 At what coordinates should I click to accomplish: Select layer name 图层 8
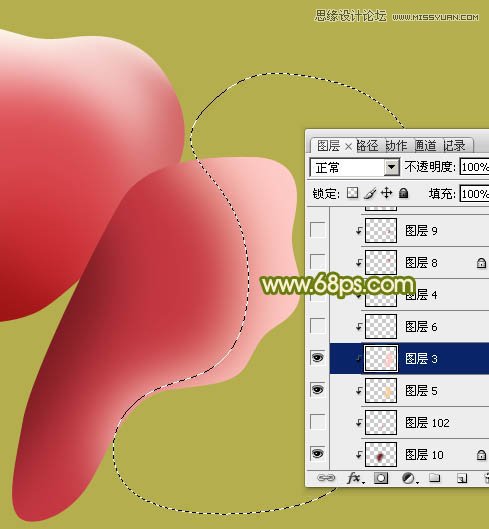point(421,263)
